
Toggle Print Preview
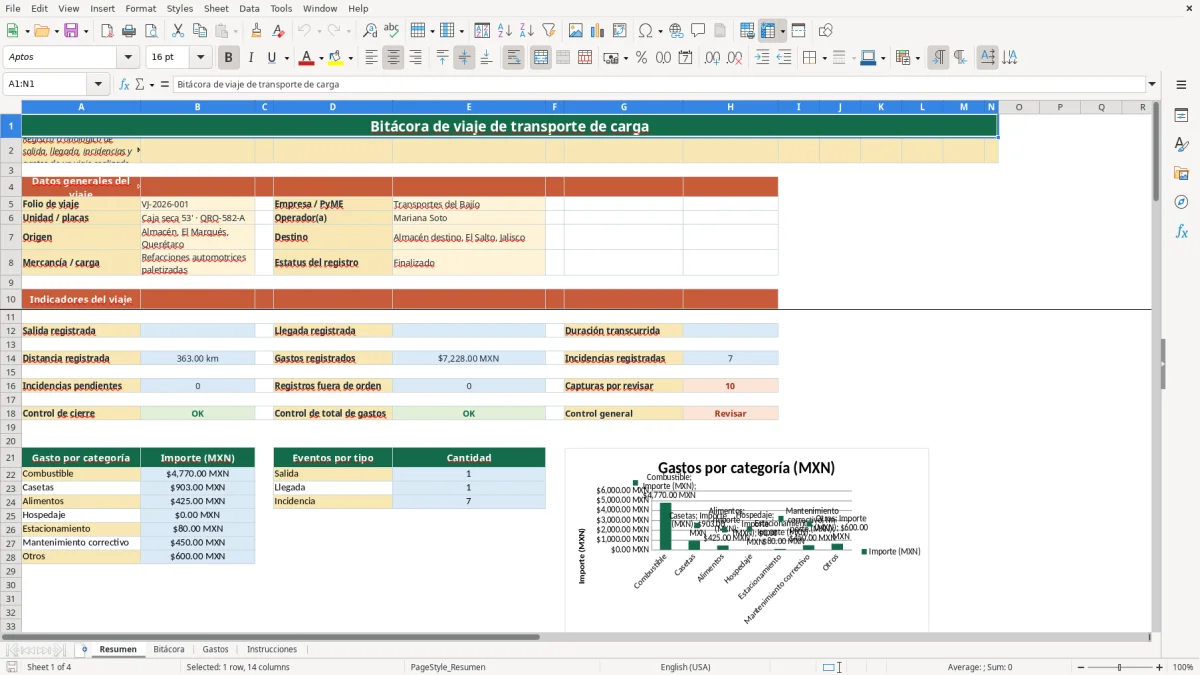(151, 31)
